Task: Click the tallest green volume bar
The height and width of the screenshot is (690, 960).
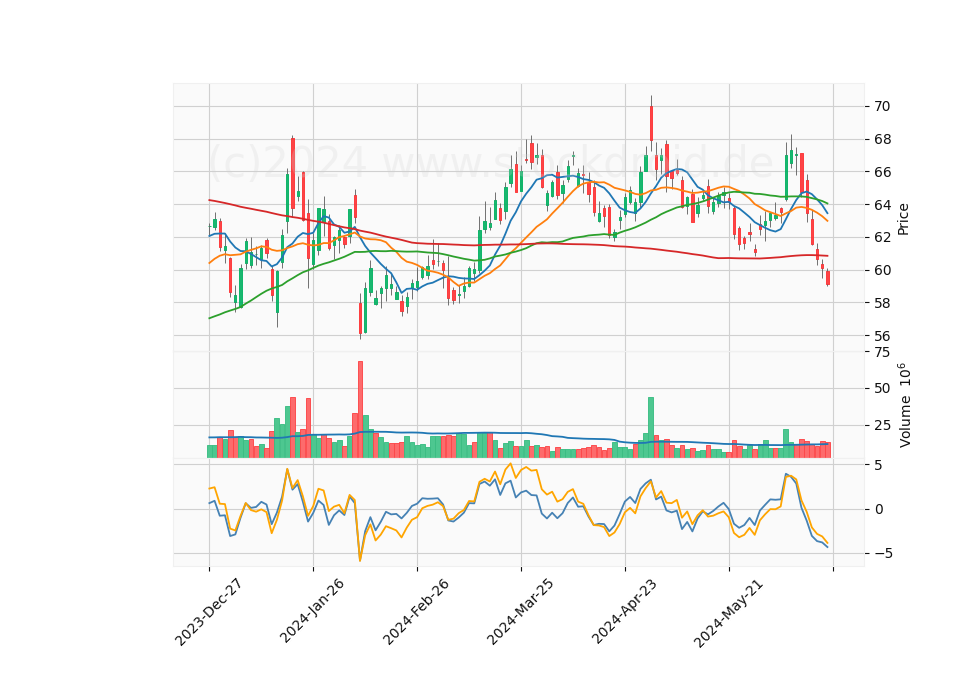Action: coord(651,427)
